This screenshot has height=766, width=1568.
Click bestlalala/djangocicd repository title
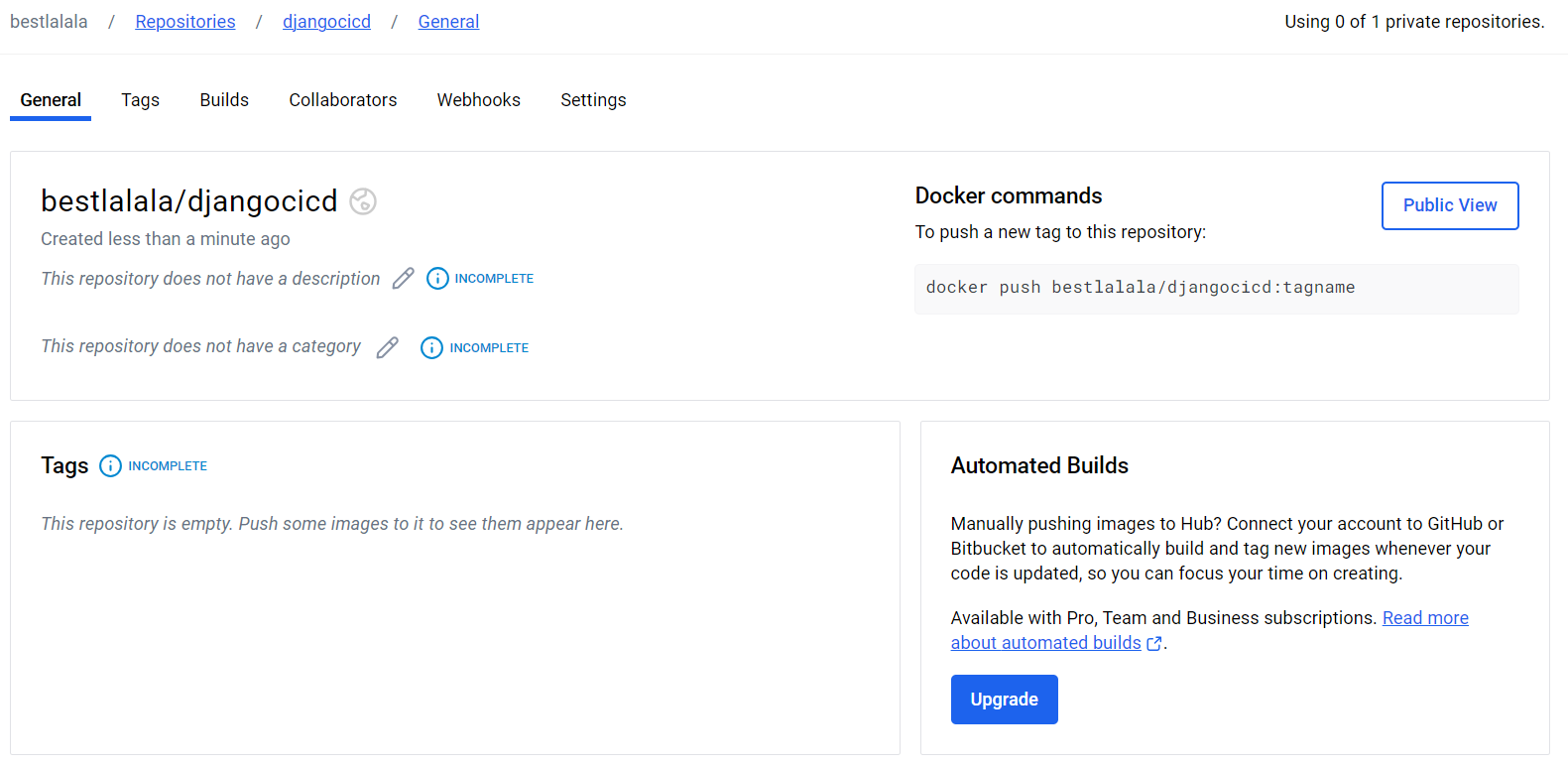189,201
